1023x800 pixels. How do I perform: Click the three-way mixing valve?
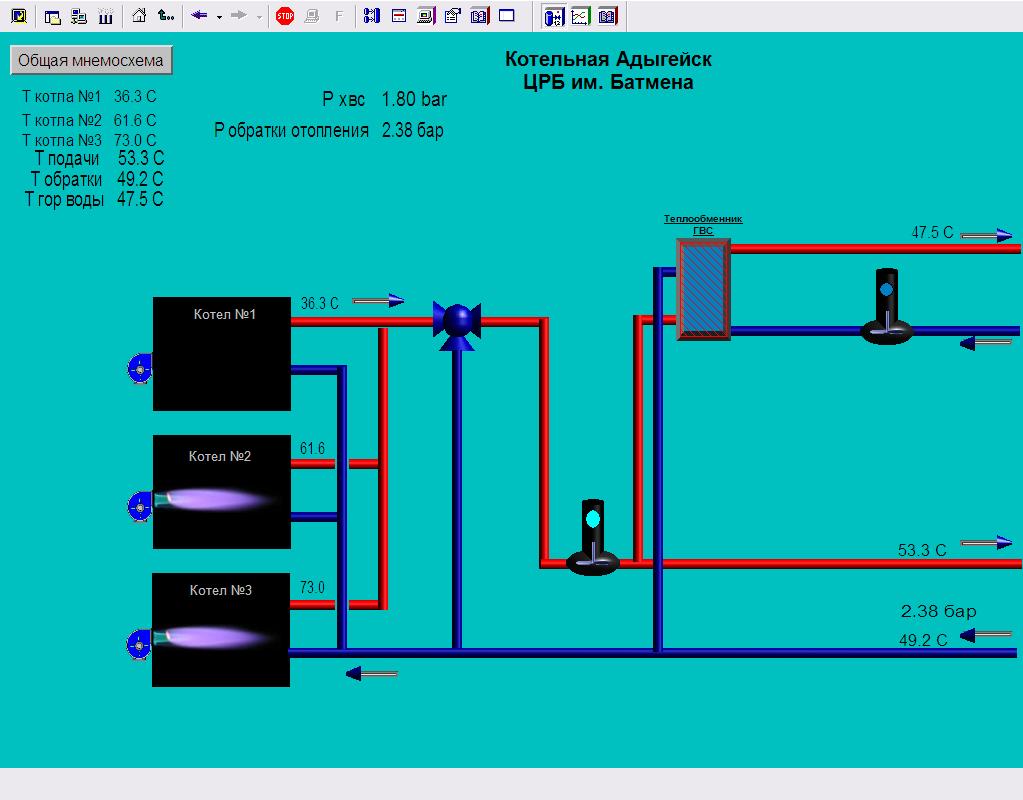point(457,320)
